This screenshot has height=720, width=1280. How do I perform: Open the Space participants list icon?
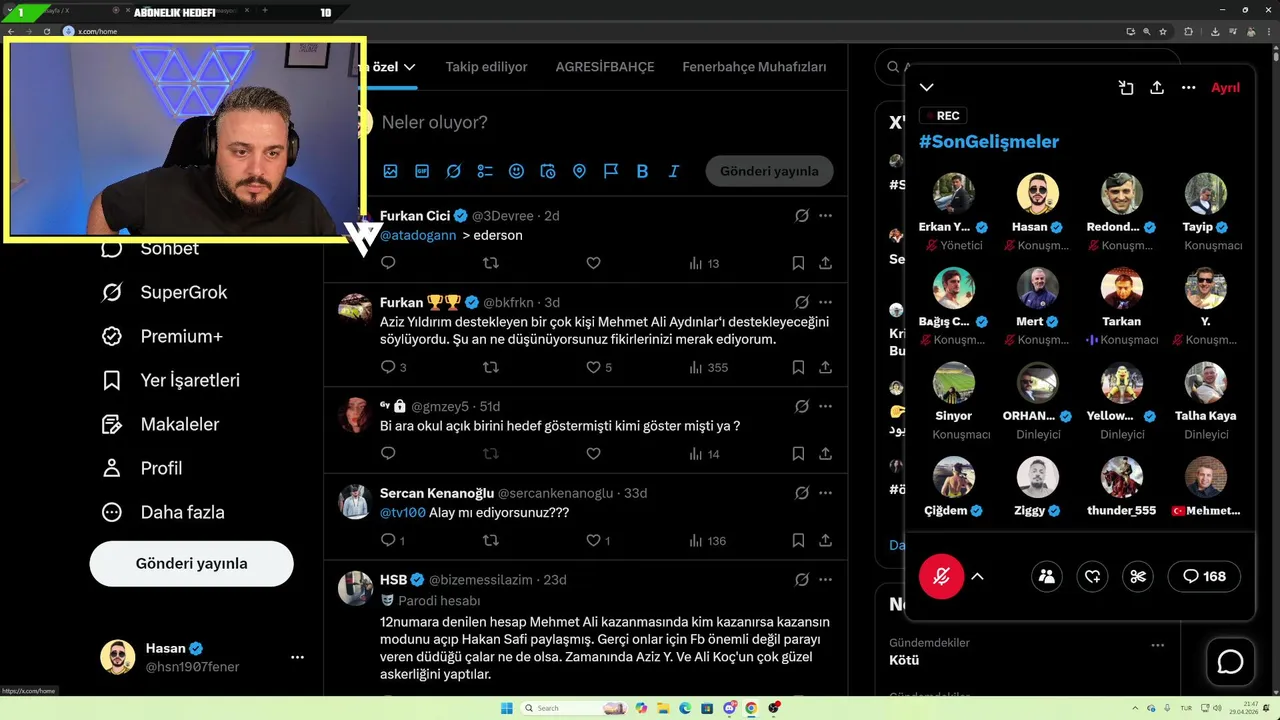click(1046, 576)
